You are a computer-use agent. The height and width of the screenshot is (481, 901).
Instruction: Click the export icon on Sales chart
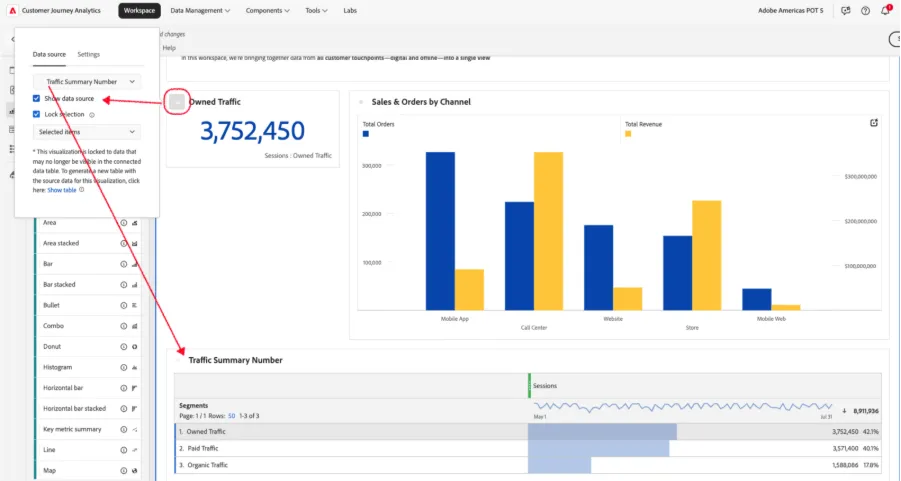coord(874,122)
